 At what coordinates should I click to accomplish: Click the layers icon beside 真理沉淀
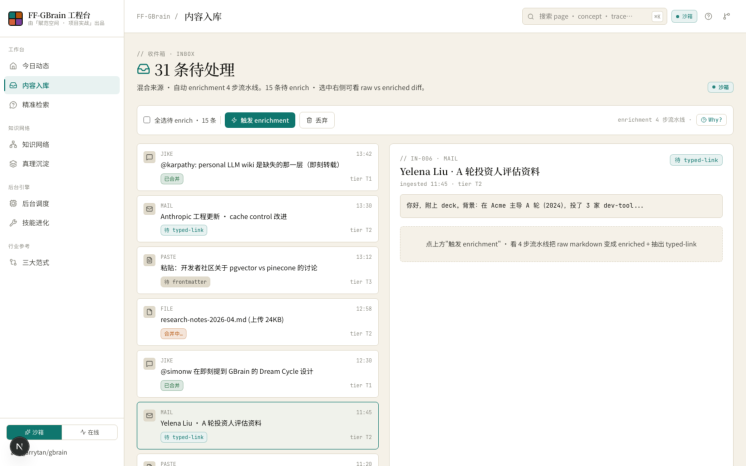13,164
